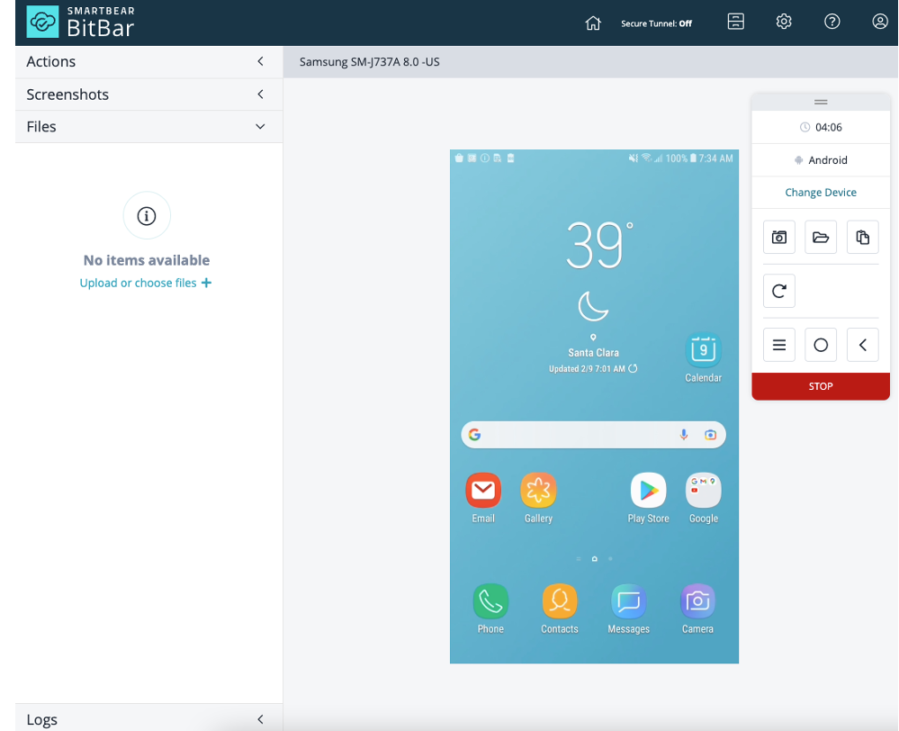Viewport: 899px width, 731px height.
Task: Open the Gallery app on the device
Action: (x=538, y=498)
